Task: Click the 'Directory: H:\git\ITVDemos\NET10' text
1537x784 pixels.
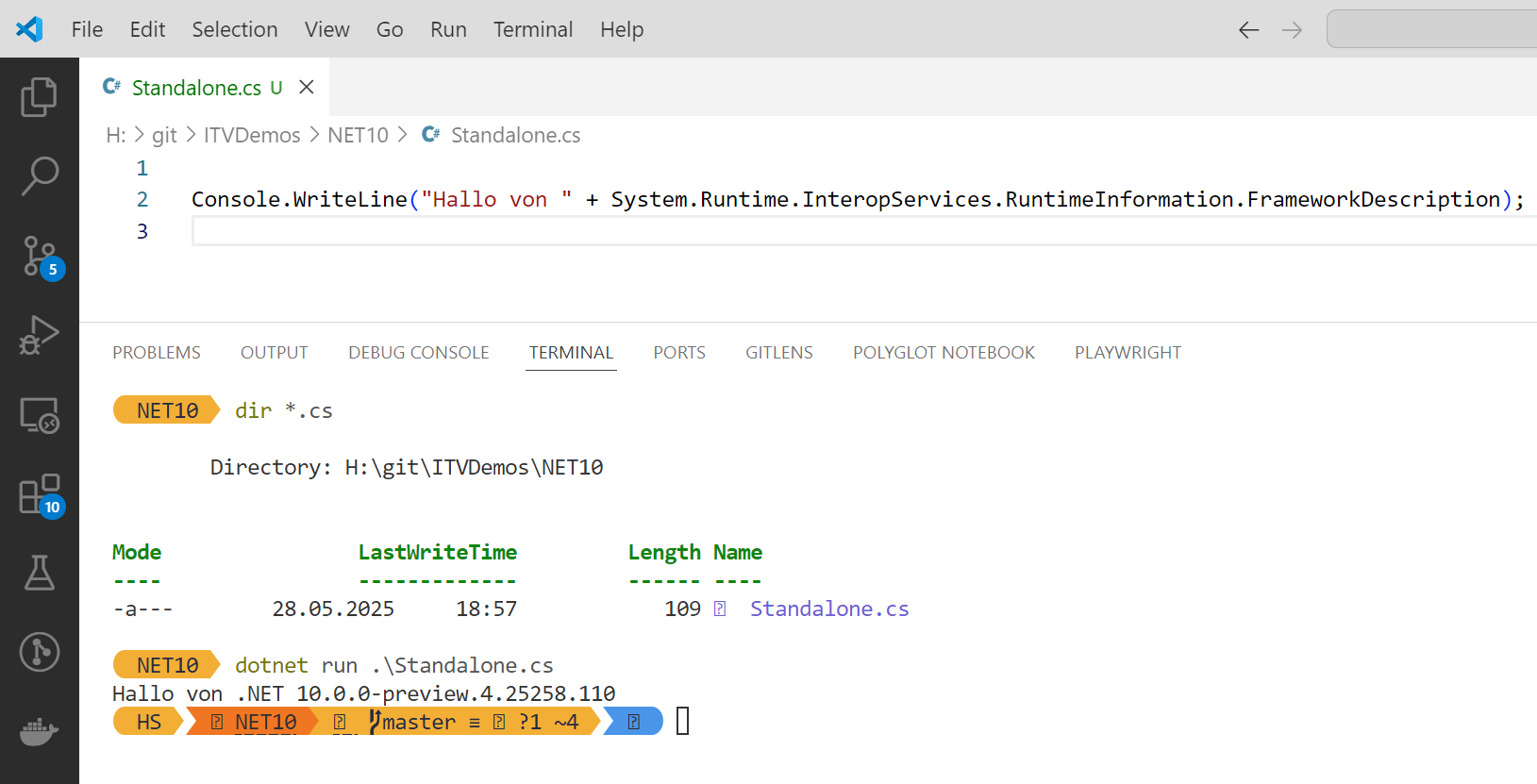Action: tap(407, 467)
